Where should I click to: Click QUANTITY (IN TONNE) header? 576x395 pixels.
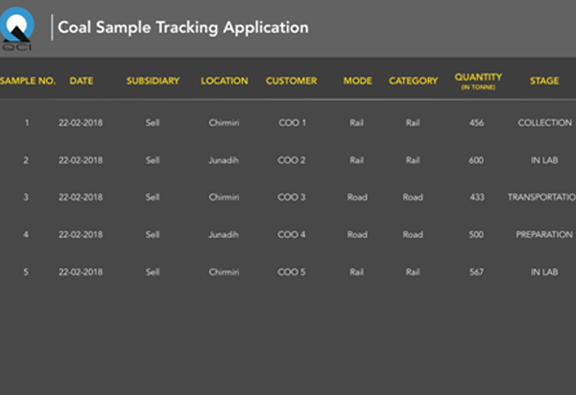pyautogui.click(x=478, y=81)
